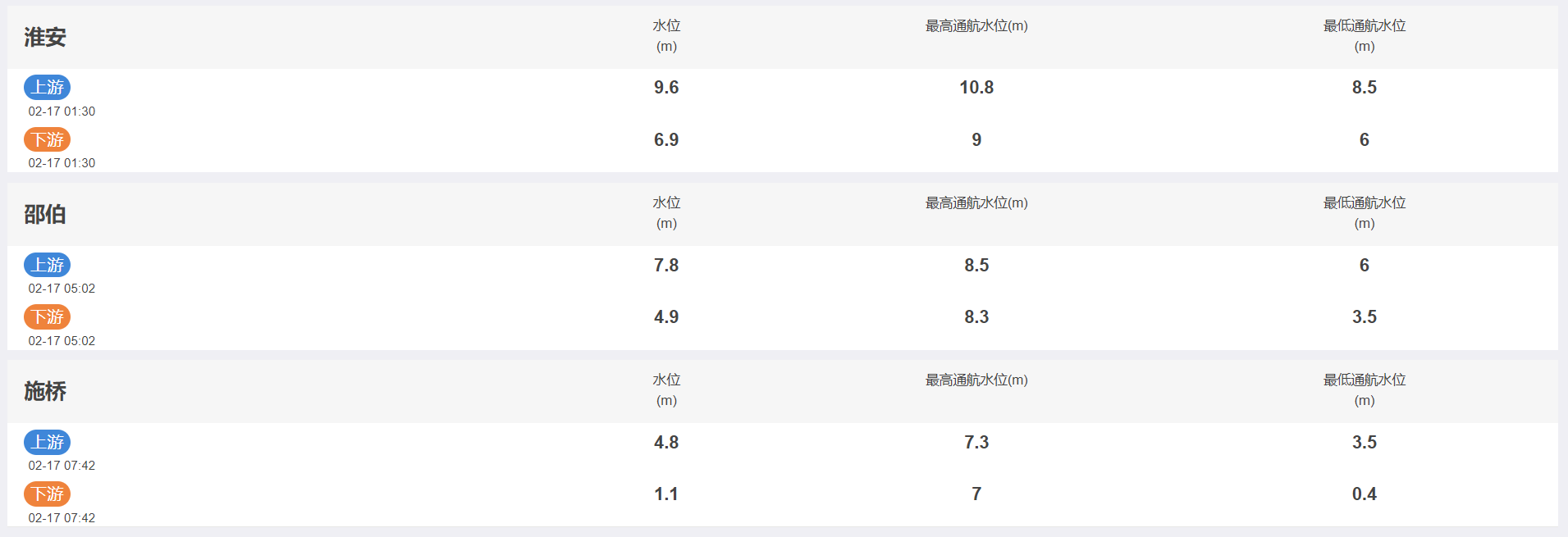The height and width of the screenshot is (537, 1568).
Task: Click the orange 下游 badge under 淮安
Action: (47, 139)
